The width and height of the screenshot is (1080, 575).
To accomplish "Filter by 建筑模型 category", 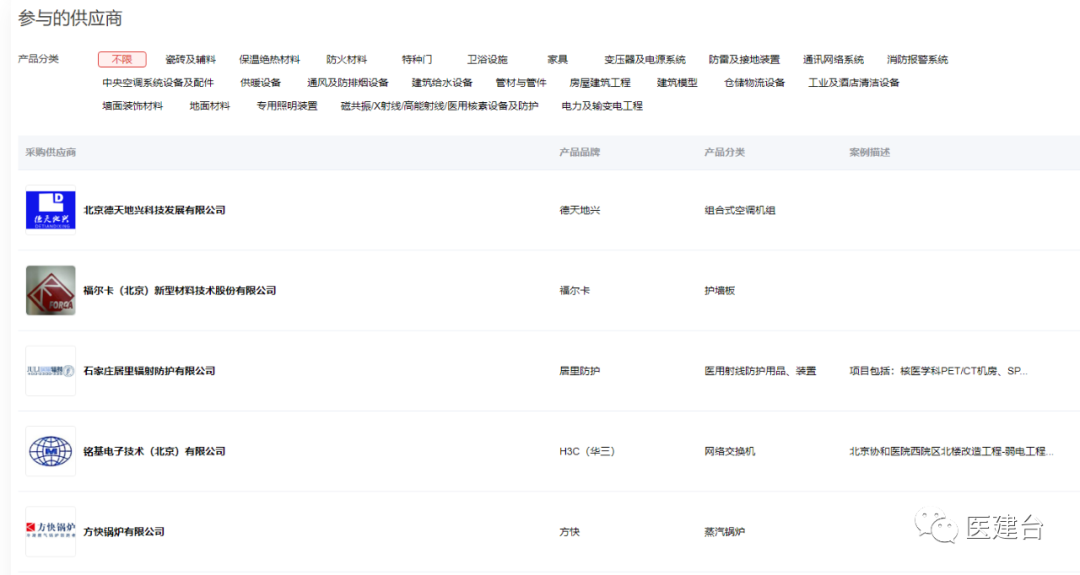I will [677, 83].
